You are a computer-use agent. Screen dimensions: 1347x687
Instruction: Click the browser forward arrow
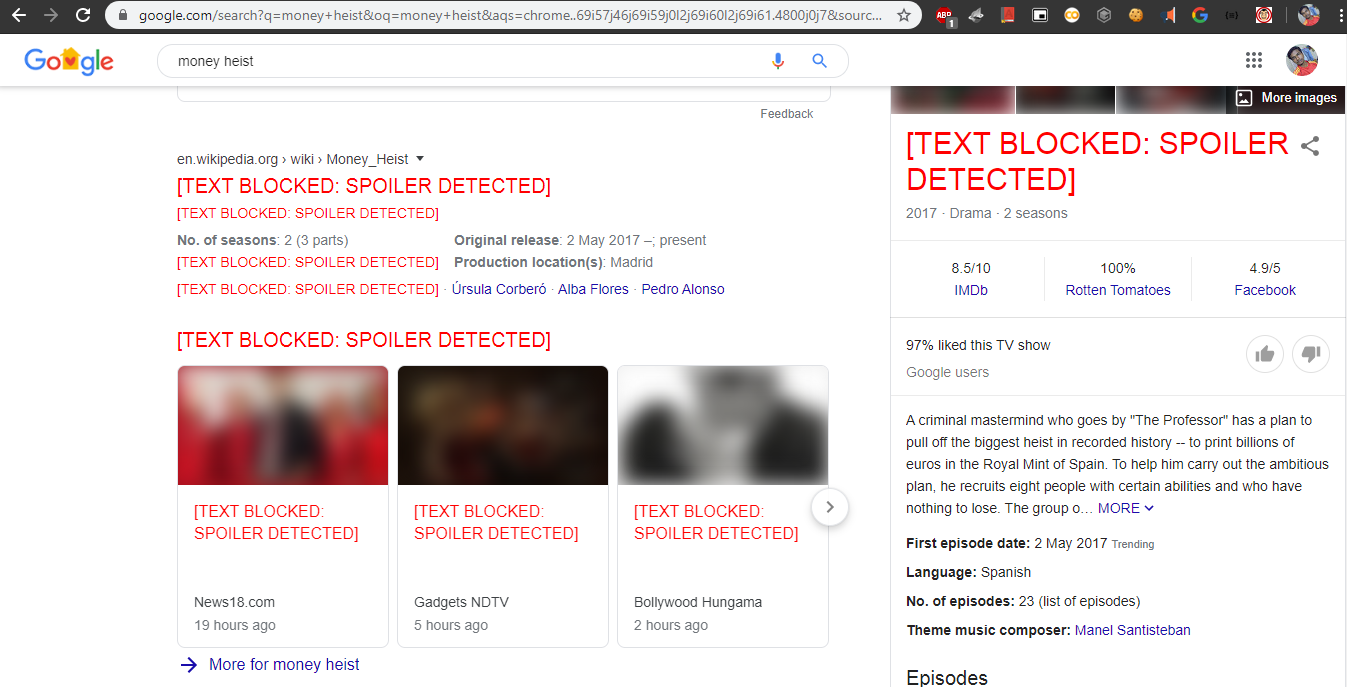coord(50,15)
